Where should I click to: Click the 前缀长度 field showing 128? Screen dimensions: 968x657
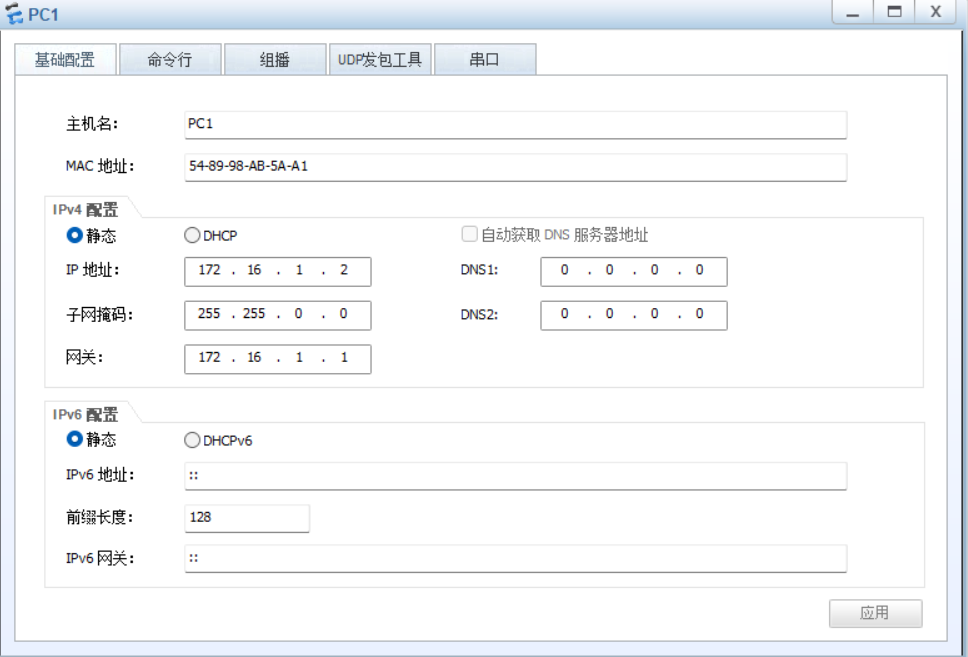coord(246,518)
